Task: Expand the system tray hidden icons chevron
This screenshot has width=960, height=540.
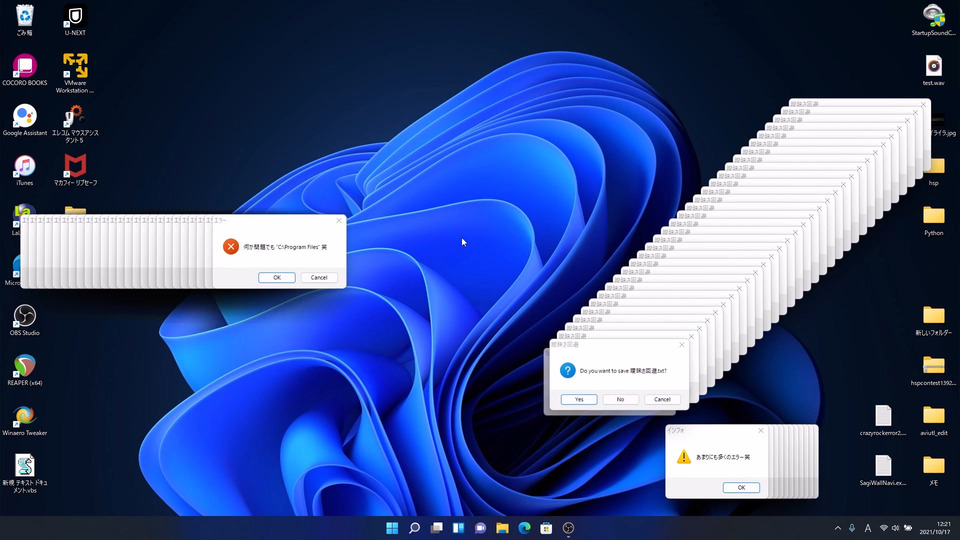Action: click(x=838, y=528)
